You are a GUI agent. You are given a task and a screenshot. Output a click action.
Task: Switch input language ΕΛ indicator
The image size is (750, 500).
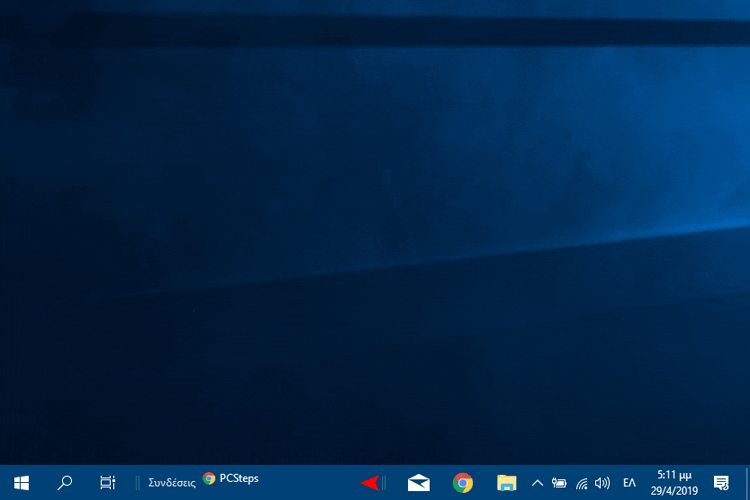coord(629,483)
